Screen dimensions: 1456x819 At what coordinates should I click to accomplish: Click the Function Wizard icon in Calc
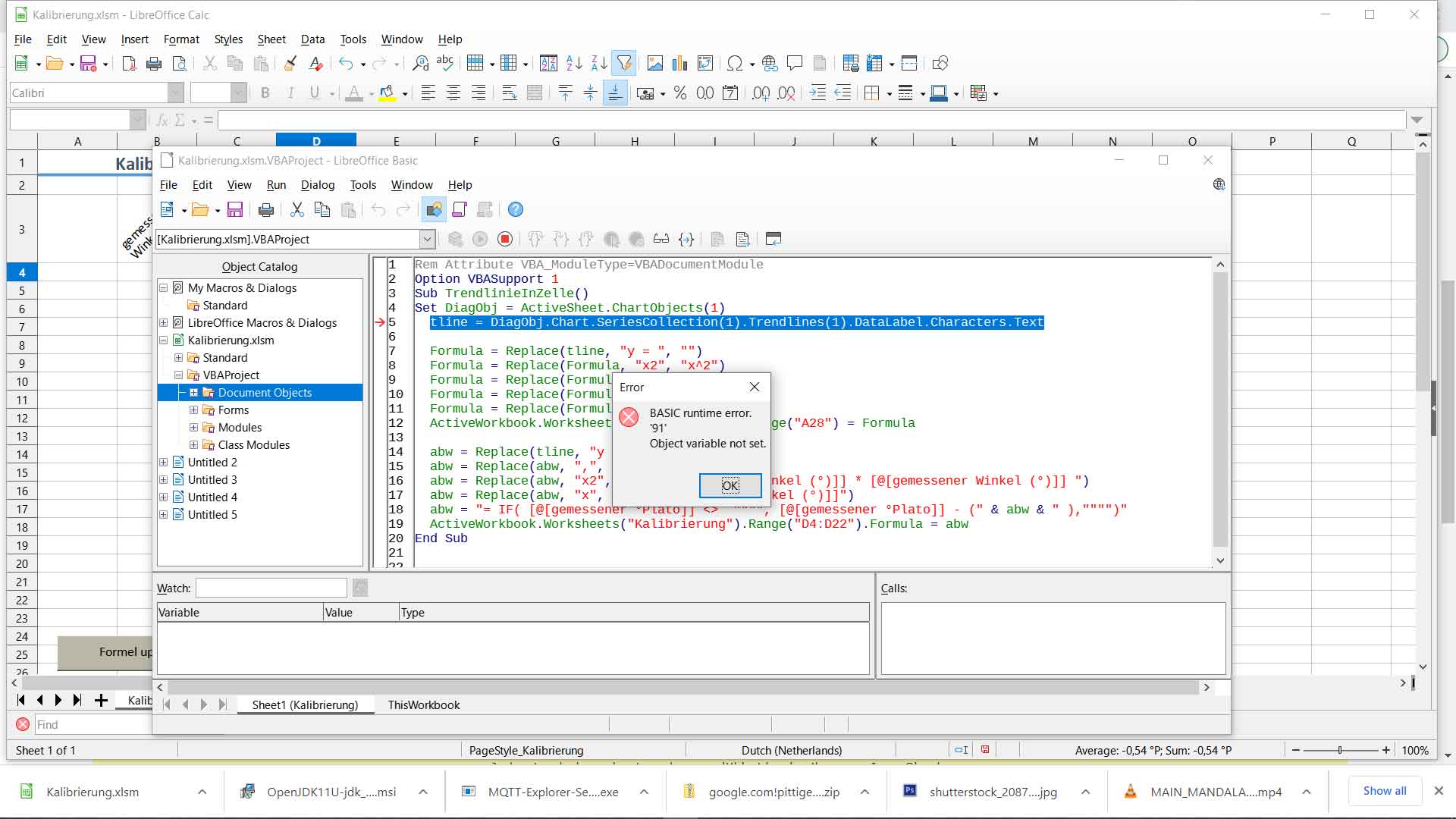pos(162,120)
